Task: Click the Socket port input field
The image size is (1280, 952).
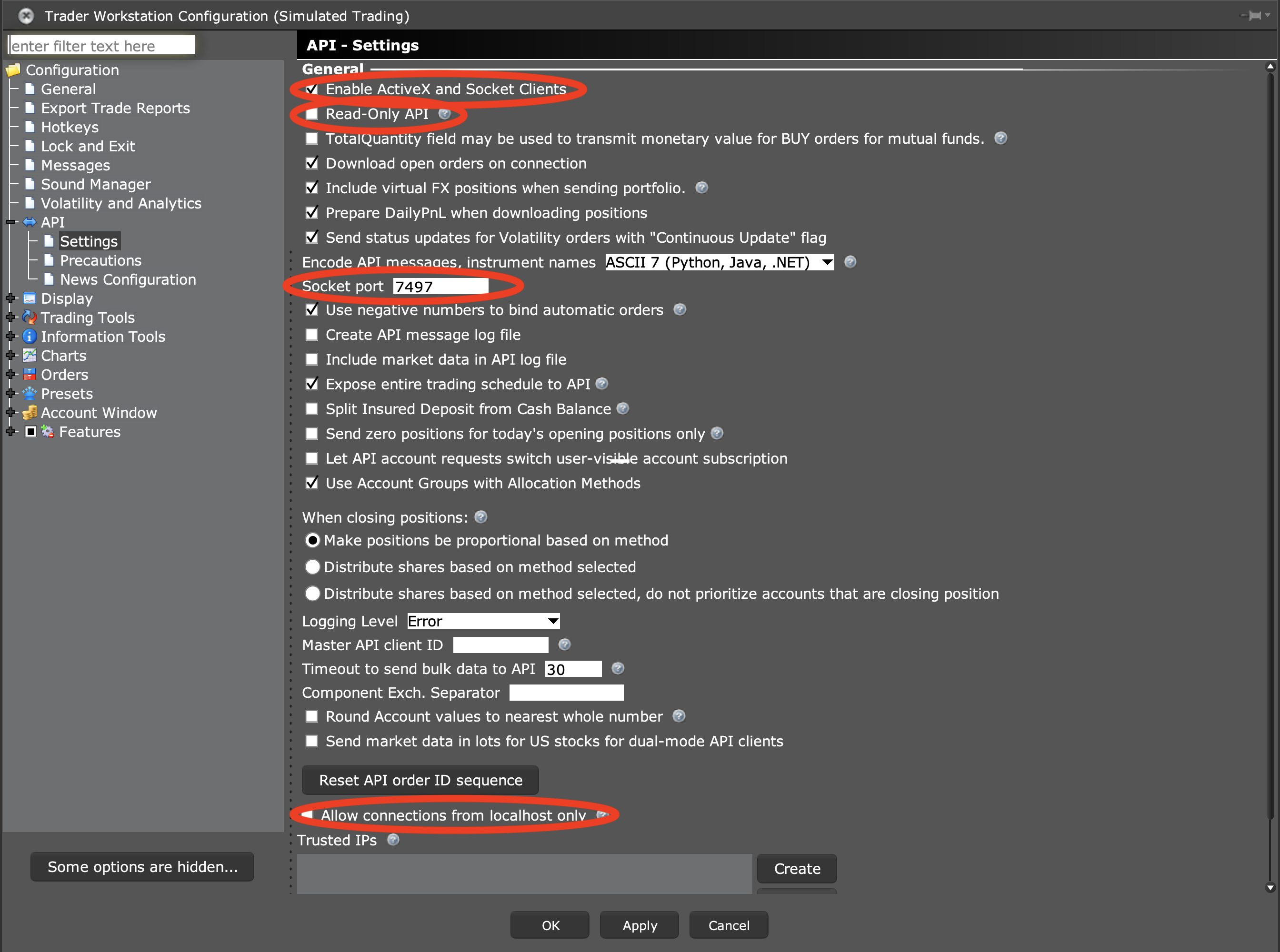Action: tap(440, 287)
